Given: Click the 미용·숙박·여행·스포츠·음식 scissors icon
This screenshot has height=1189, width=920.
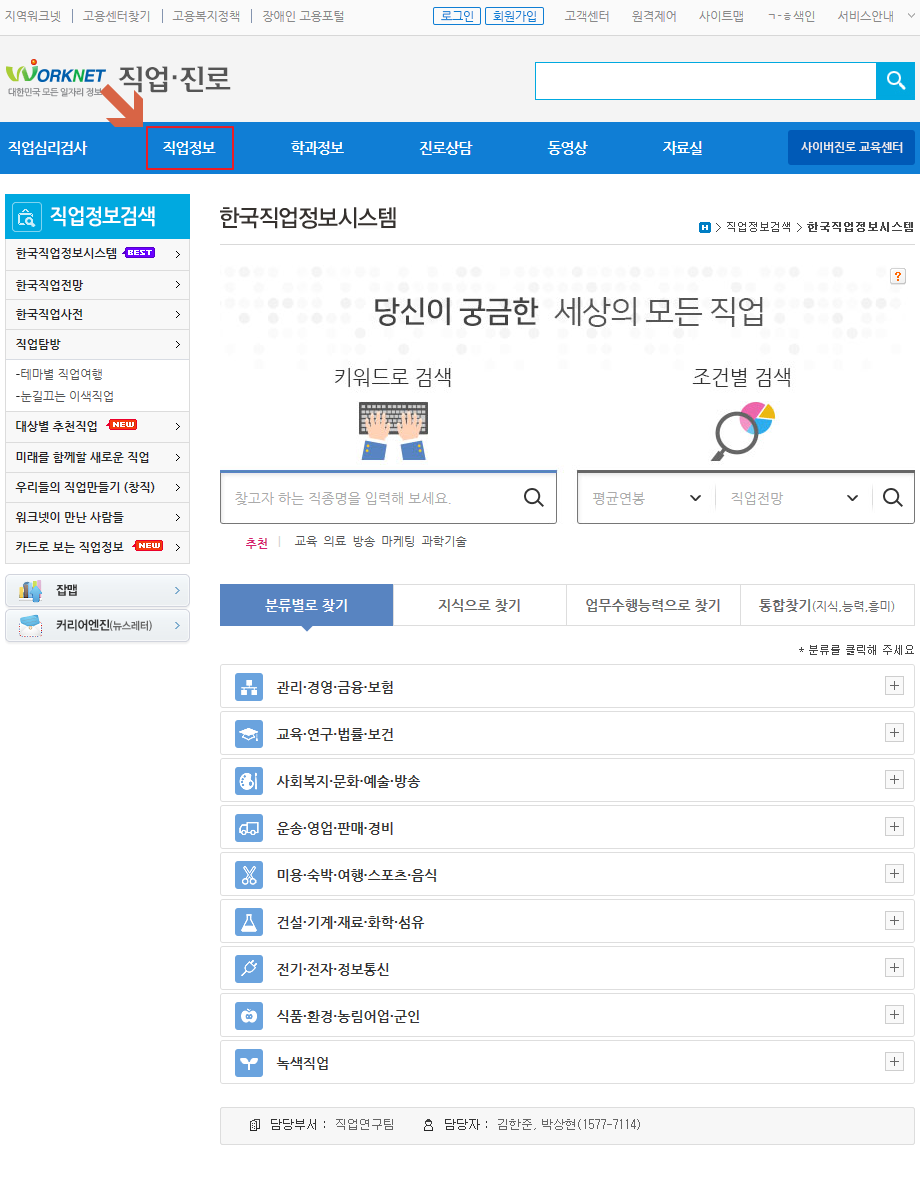Looking at the screenshot, I should [249, 875].
